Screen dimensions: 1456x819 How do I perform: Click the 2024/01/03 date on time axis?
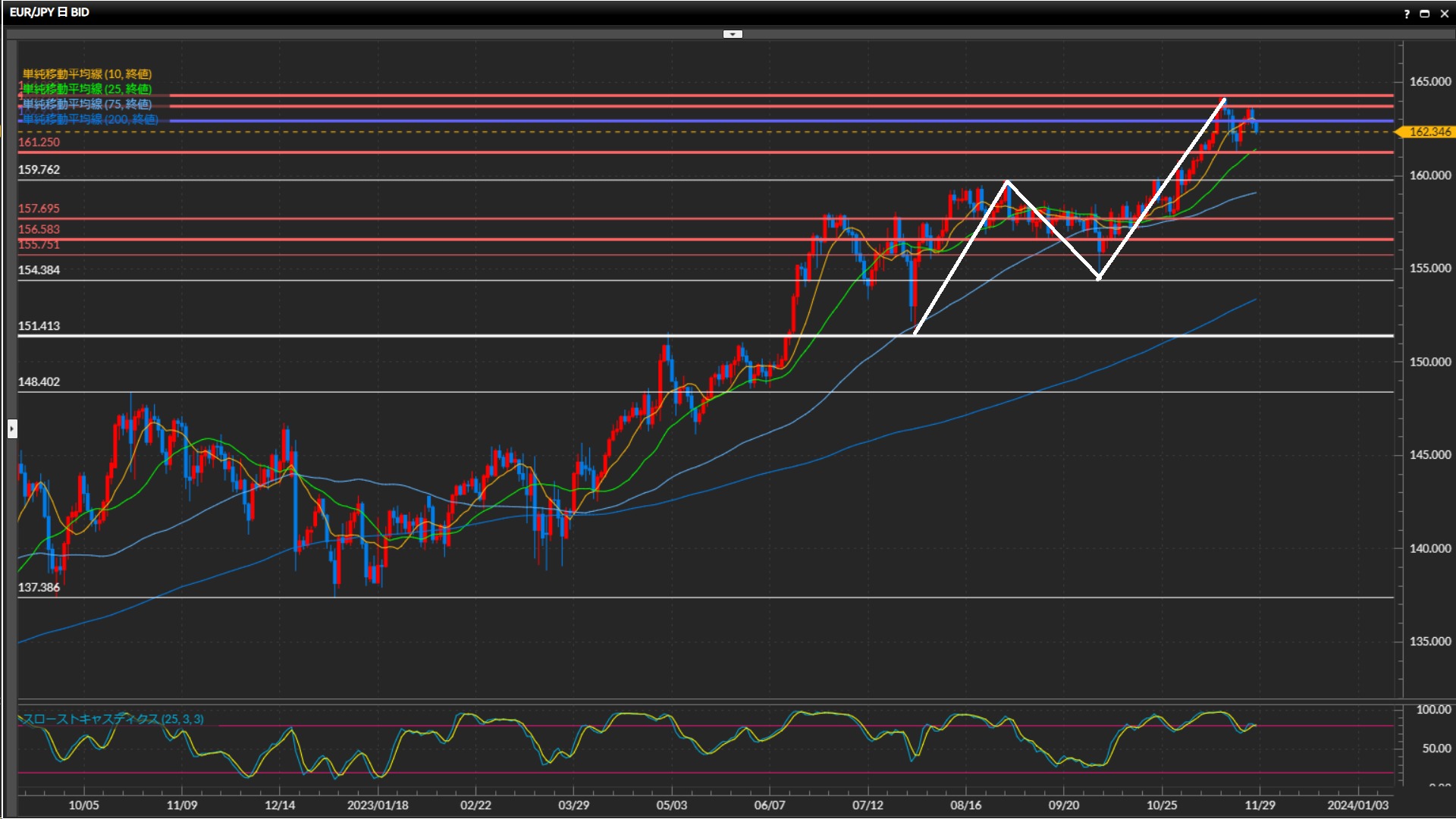point(1357,805)
